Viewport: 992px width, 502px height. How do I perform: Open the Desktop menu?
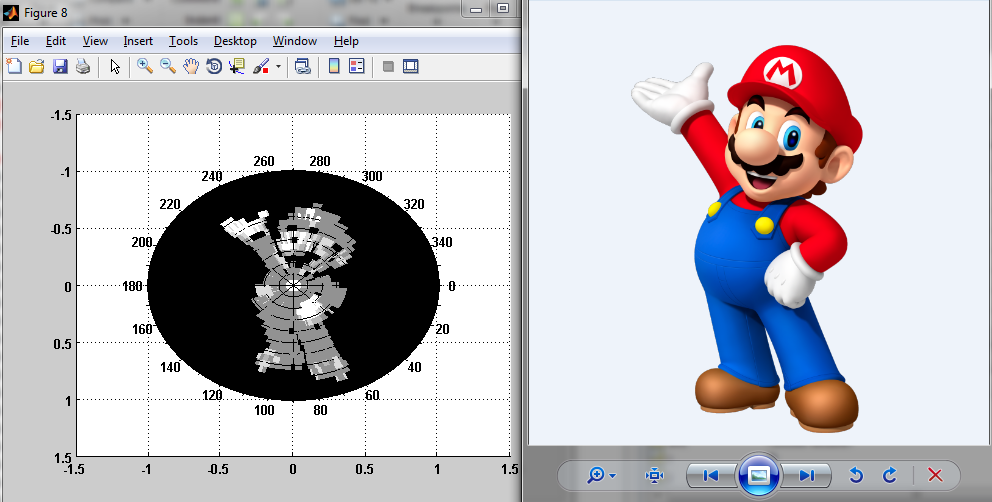[235, 41]
